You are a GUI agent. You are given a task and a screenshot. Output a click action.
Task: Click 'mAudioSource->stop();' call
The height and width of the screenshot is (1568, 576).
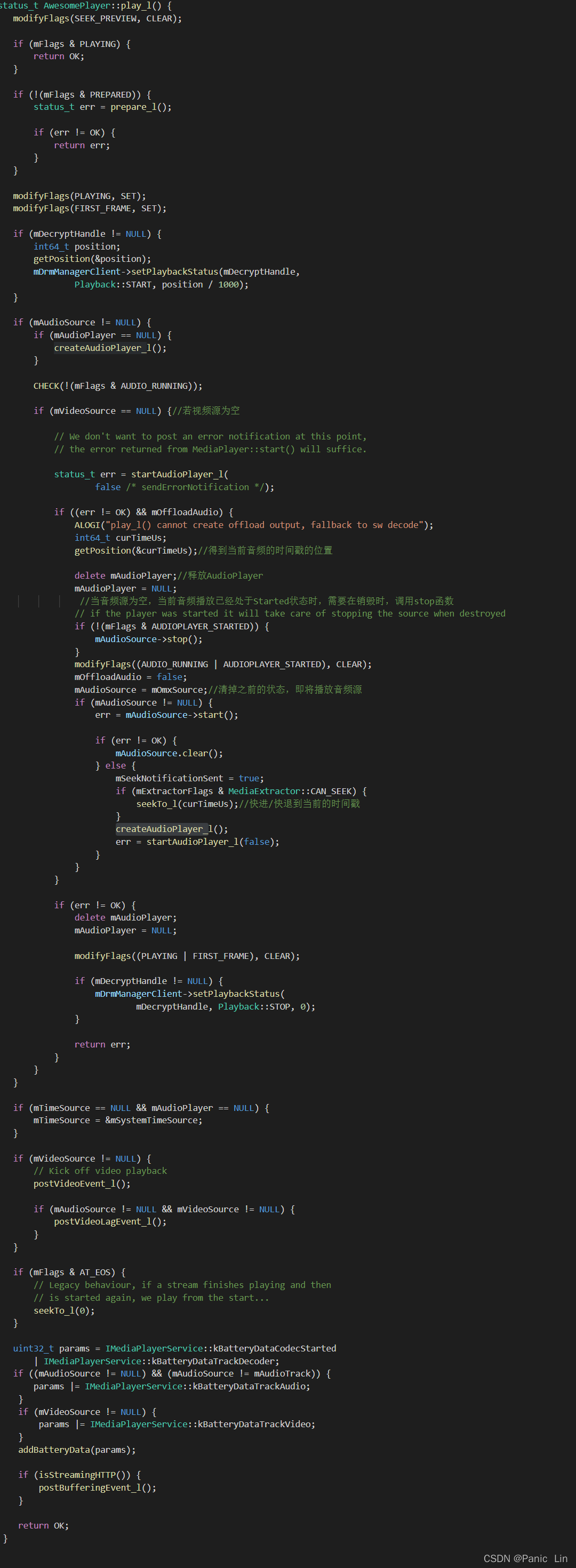click(x=149, y=639)
